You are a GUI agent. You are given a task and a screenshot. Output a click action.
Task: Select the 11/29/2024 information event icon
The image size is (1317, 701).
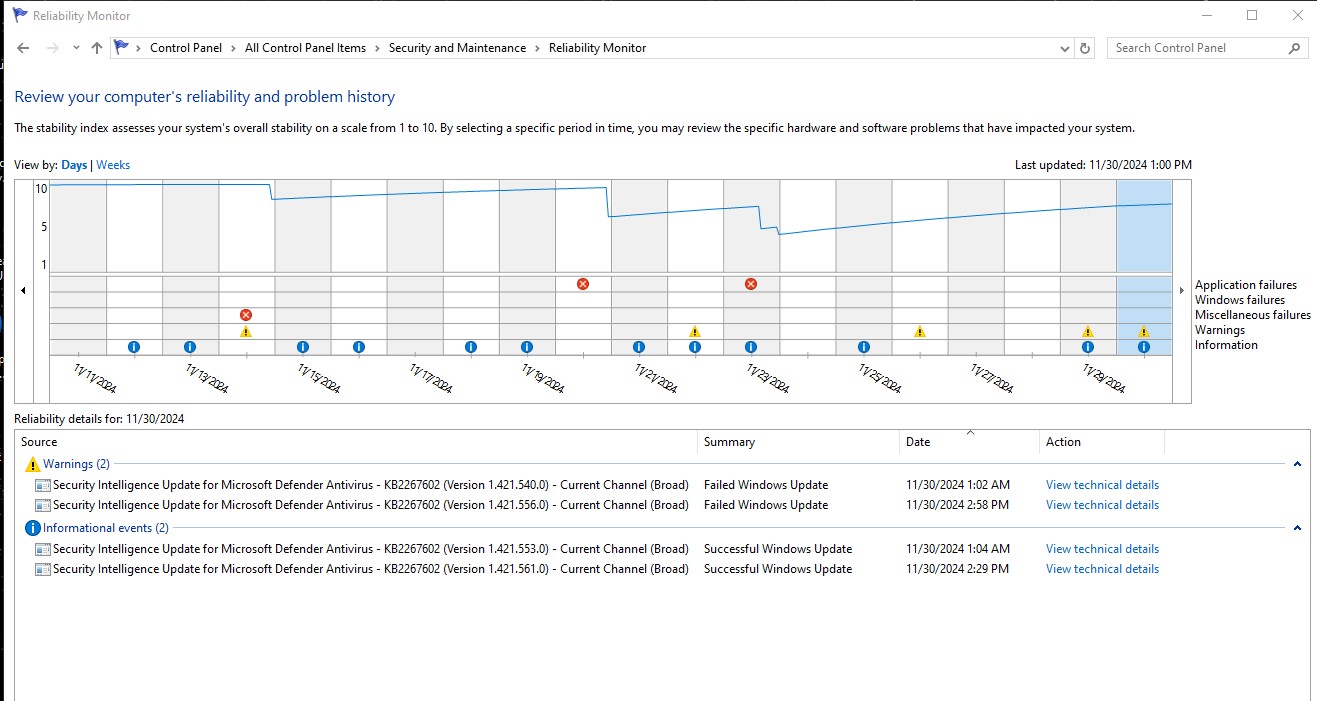pos(1088,347)
